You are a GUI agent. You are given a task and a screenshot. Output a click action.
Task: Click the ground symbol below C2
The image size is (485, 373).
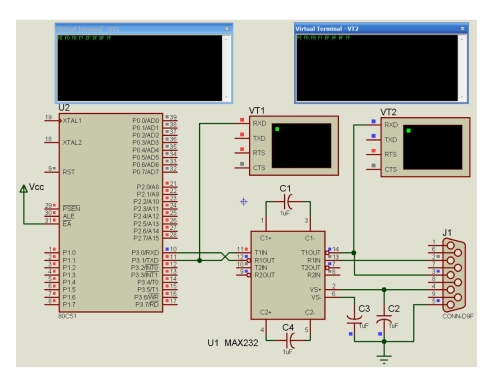click(x=384, y=359)
